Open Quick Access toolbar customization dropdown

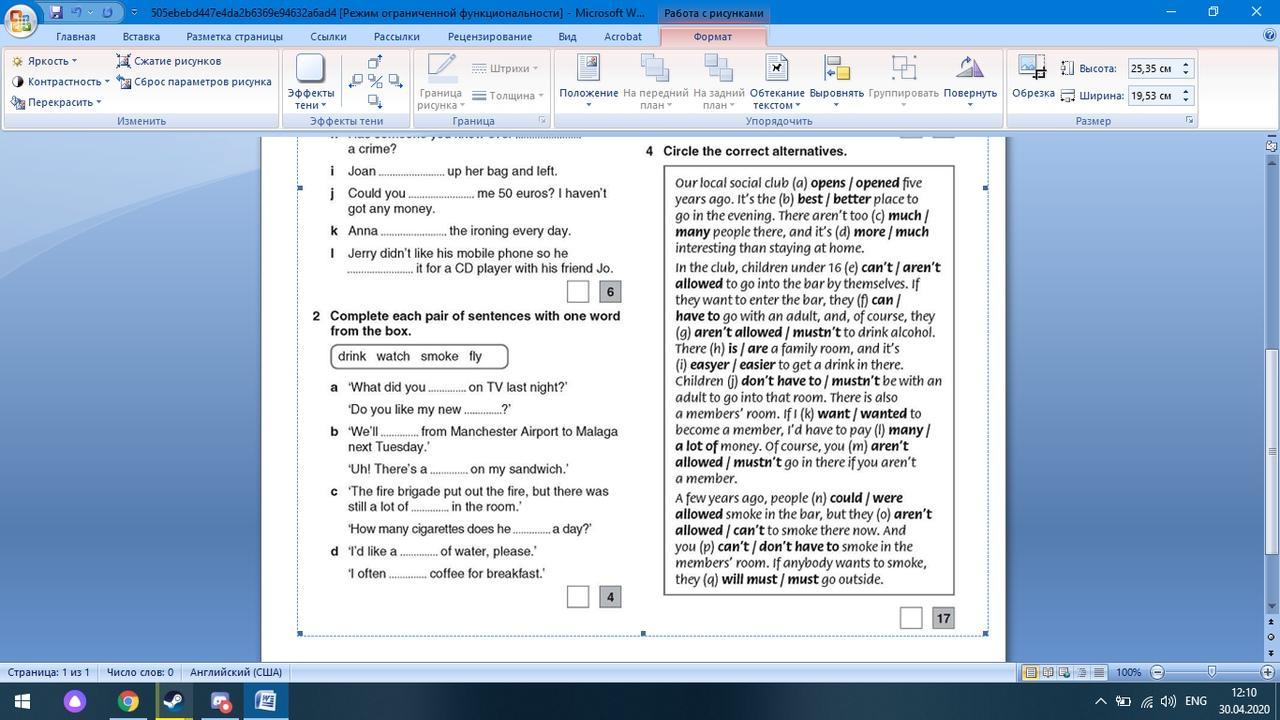134,13
